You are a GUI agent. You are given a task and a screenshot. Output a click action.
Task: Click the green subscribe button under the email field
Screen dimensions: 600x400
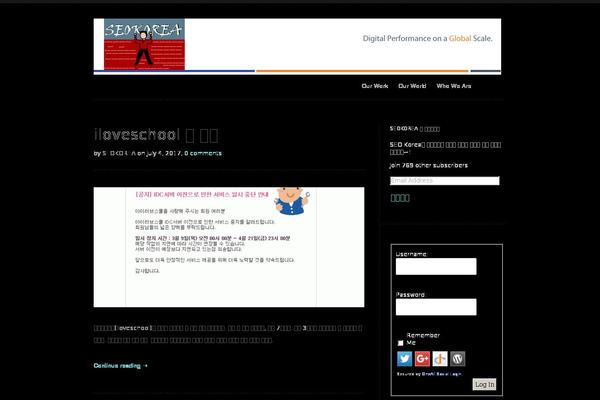(400, 198)
